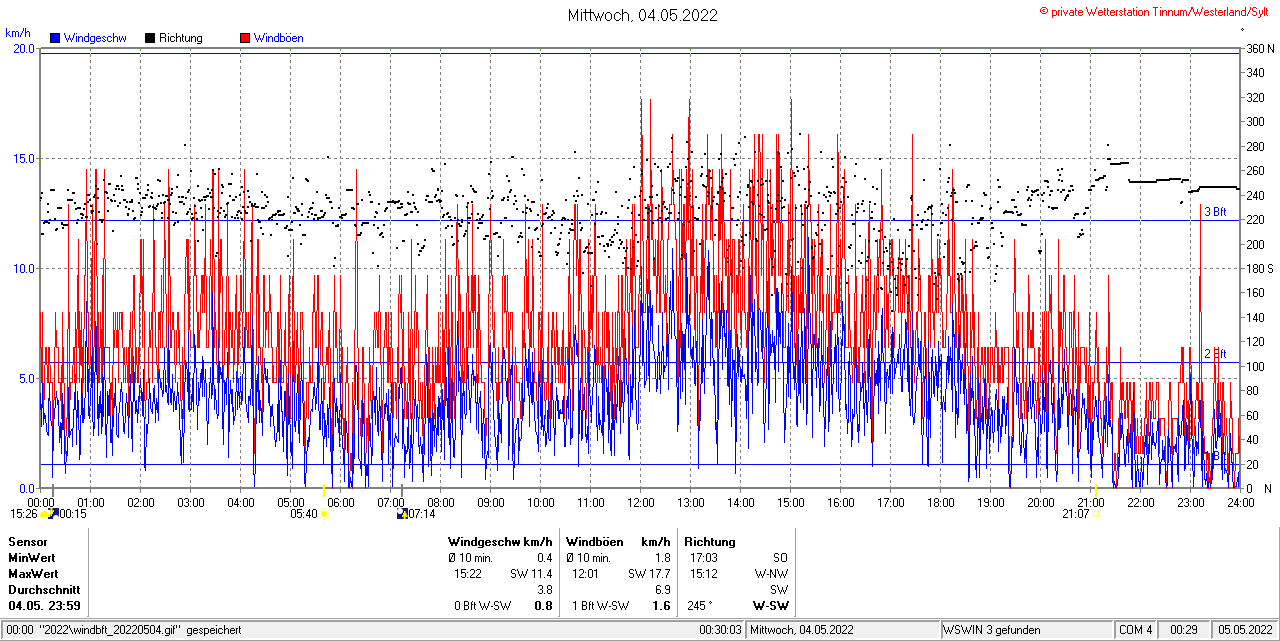
Task: Click the 15:00 time axis label
Action: click(791, 502)
